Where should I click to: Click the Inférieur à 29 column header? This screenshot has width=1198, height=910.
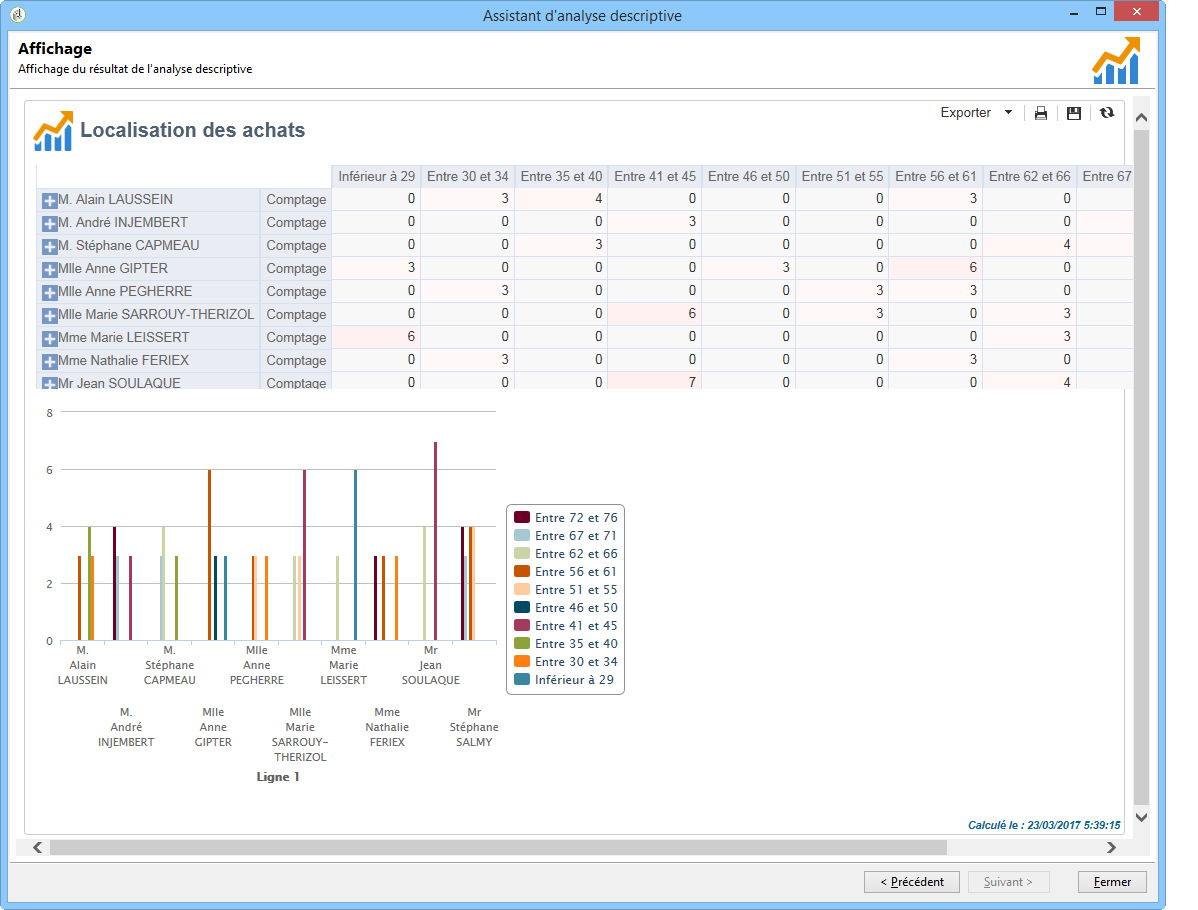(x=376, y=177)
